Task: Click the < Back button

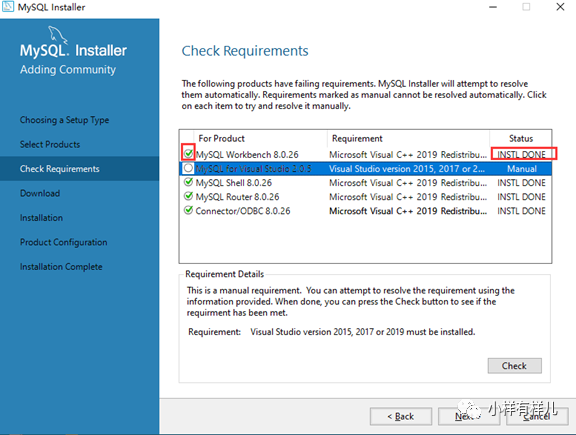Action: tap(401, 416)
